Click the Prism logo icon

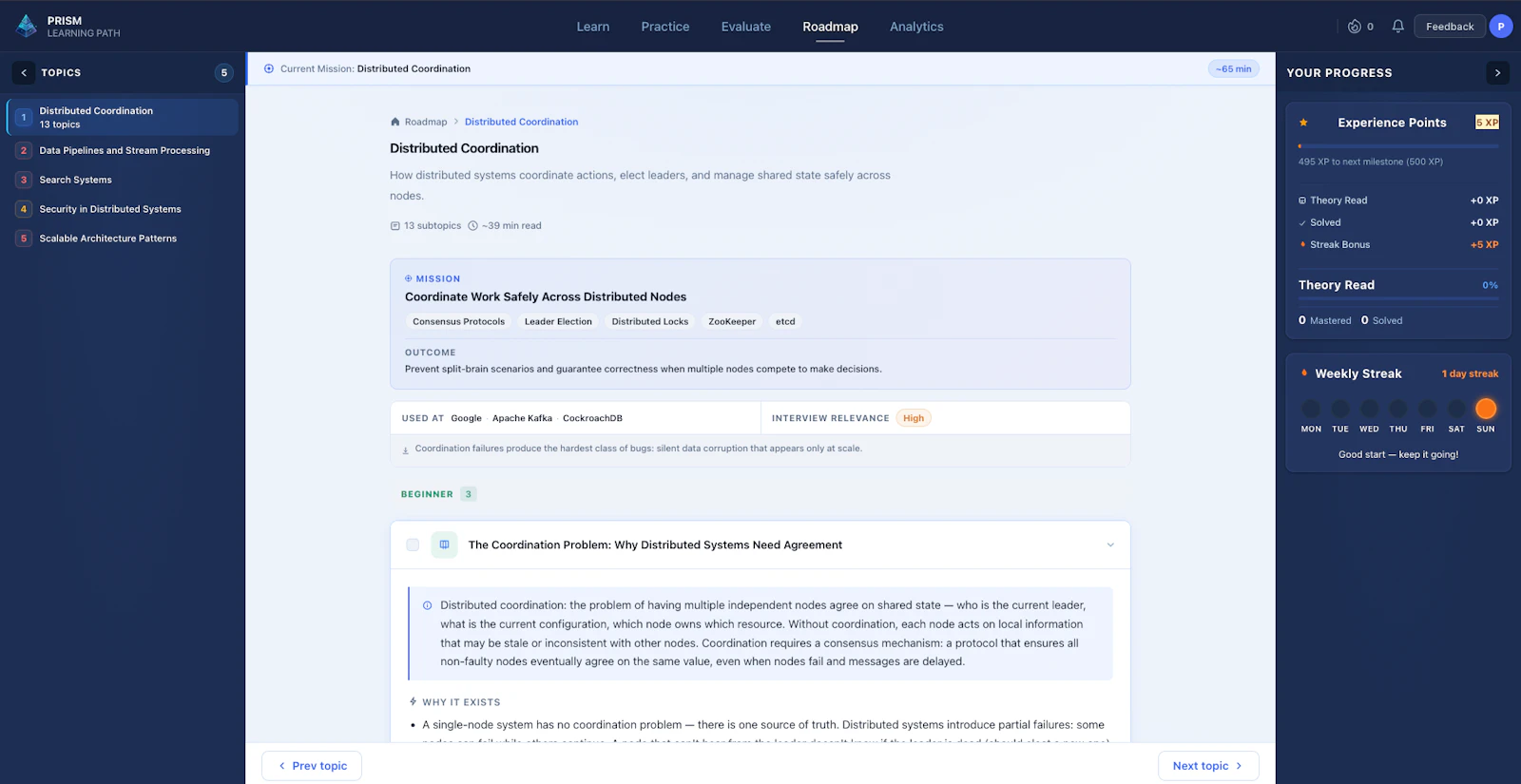27,26
